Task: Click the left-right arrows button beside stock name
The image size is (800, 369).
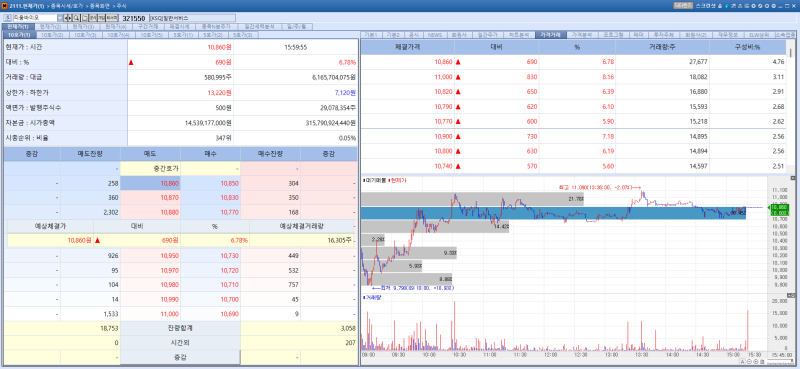Action: coord(68,18)
